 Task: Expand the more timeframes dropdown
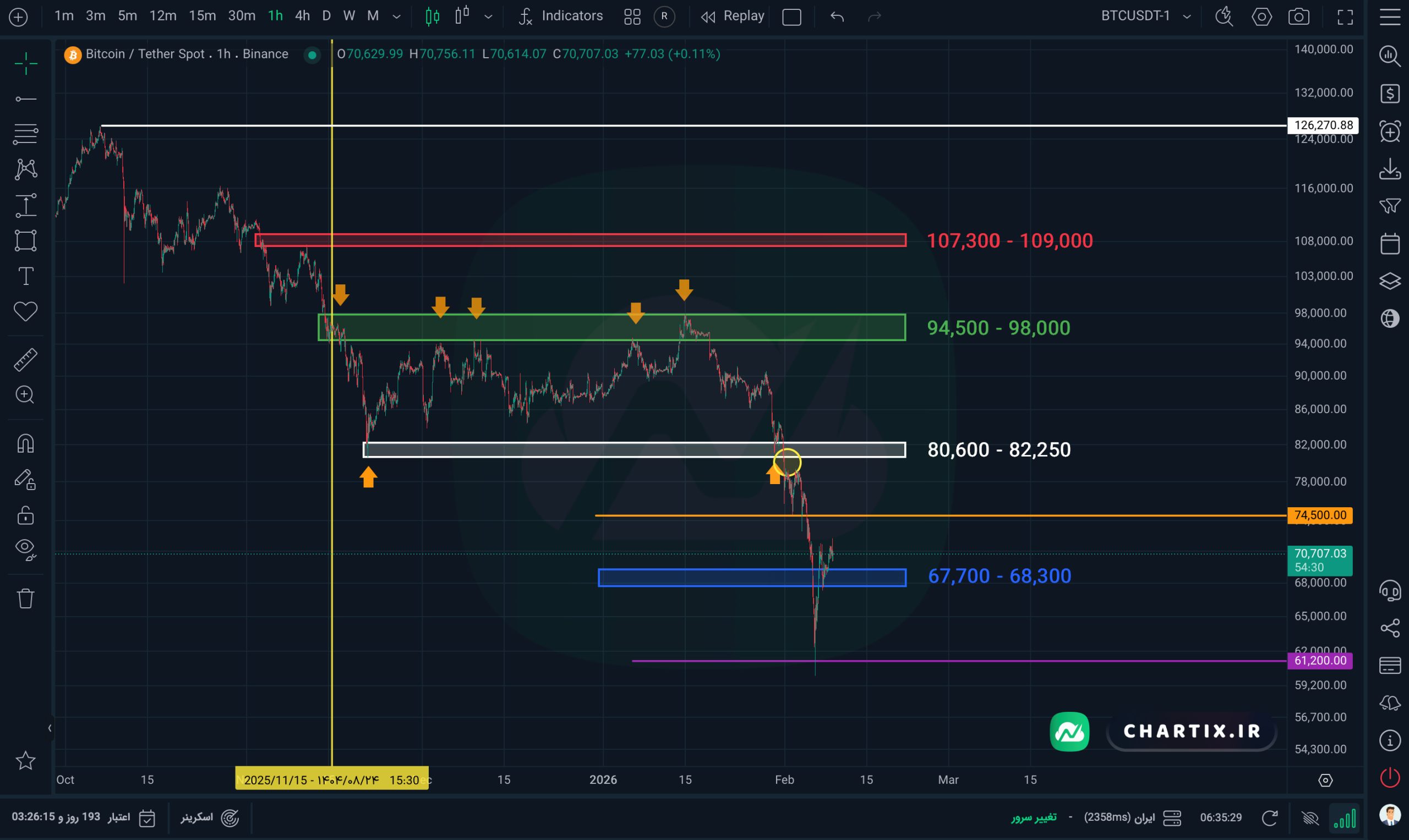(x=397, y=17)
